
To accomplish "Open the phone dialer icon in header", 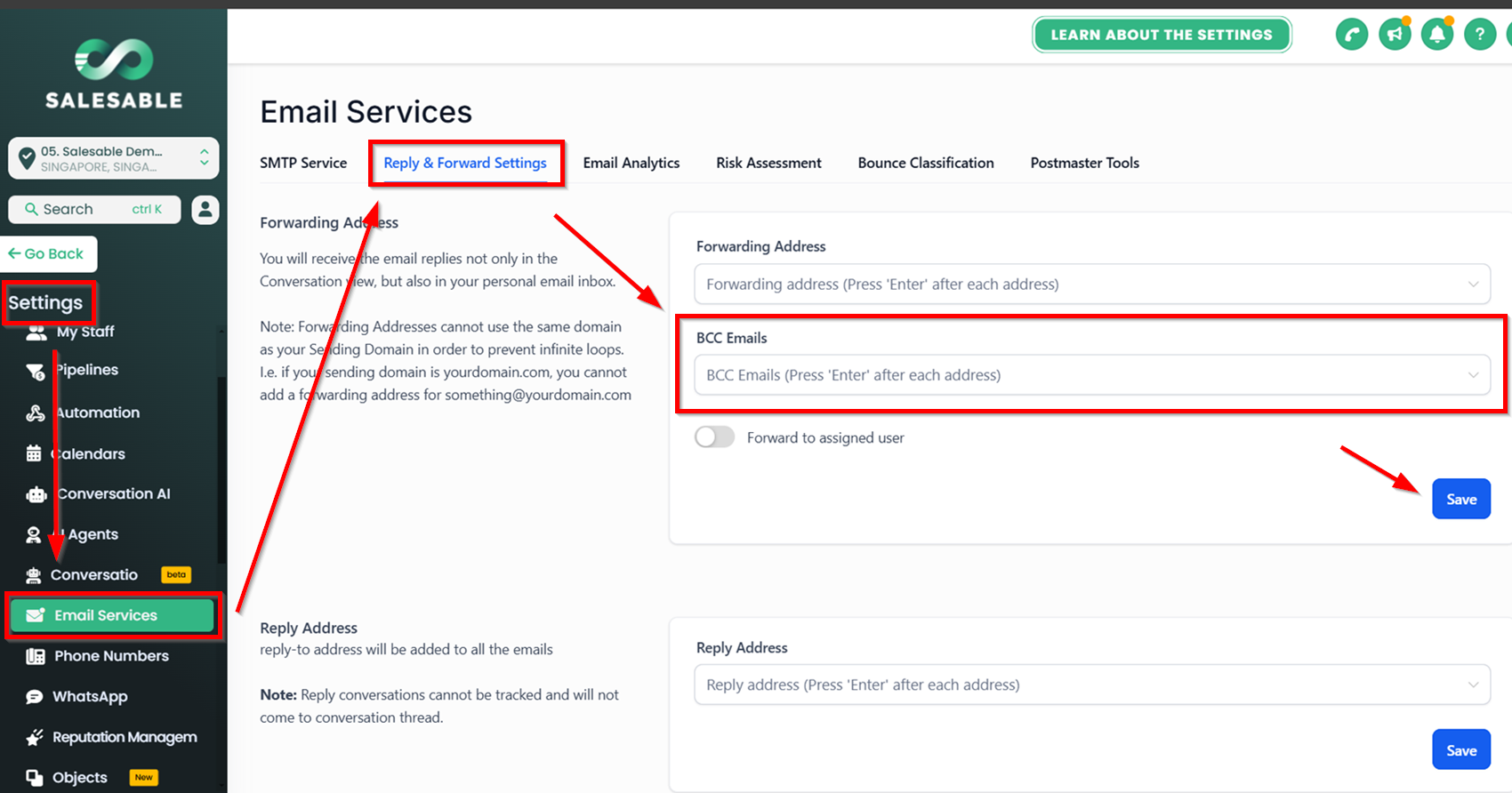I will (1352, 35).
